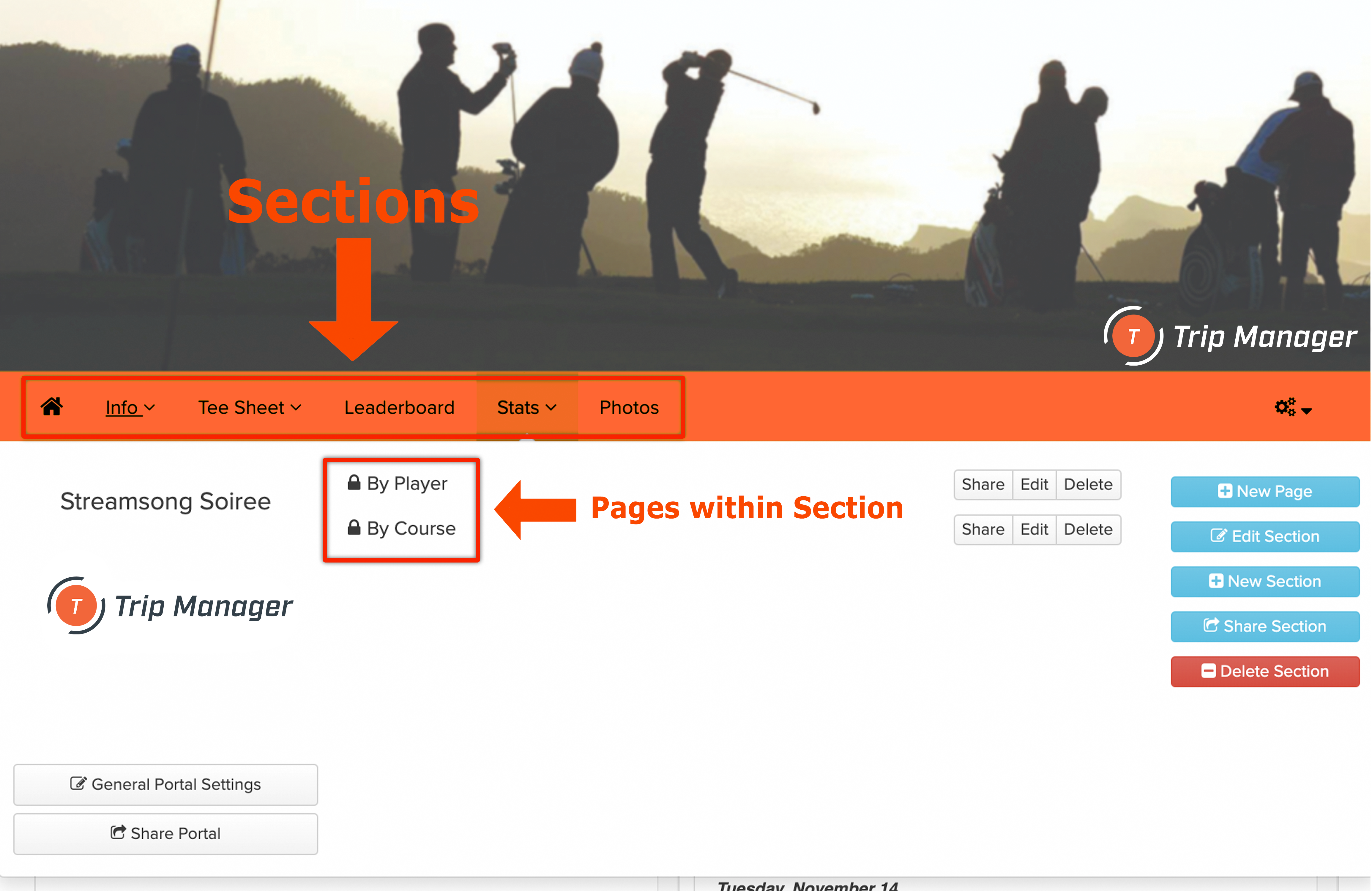This screenshot has height=891, width=1372.
Task: Click the Delete Section button
Action: tap(1265, 672)
